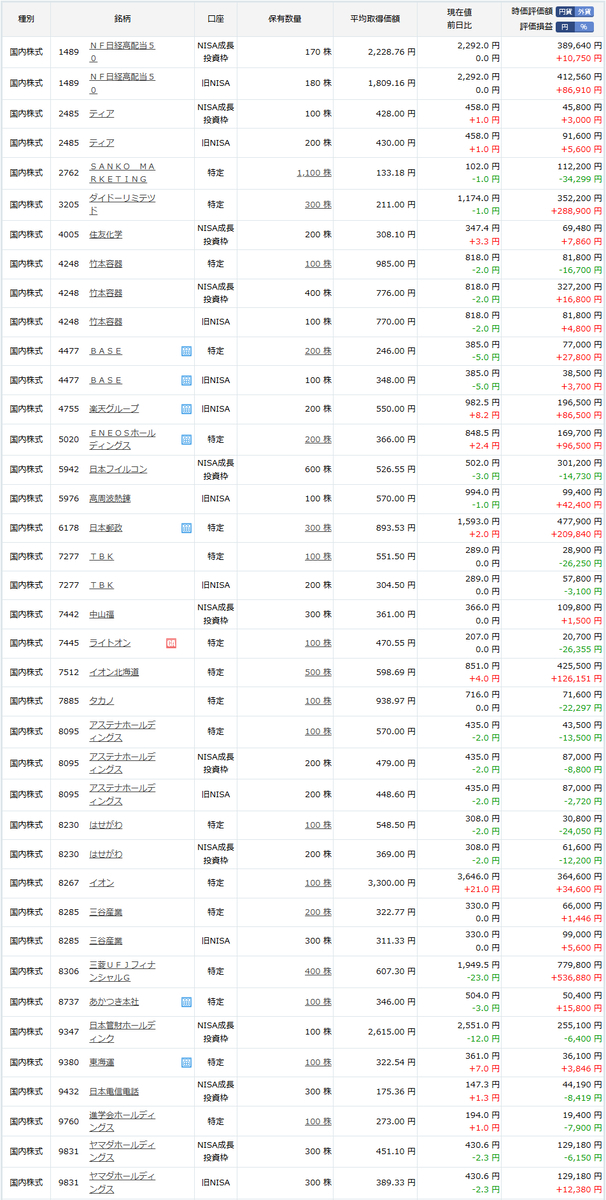Switch valuation to 円貨
The height and width of the screenshot is (1200, 606).
point(565,10)
